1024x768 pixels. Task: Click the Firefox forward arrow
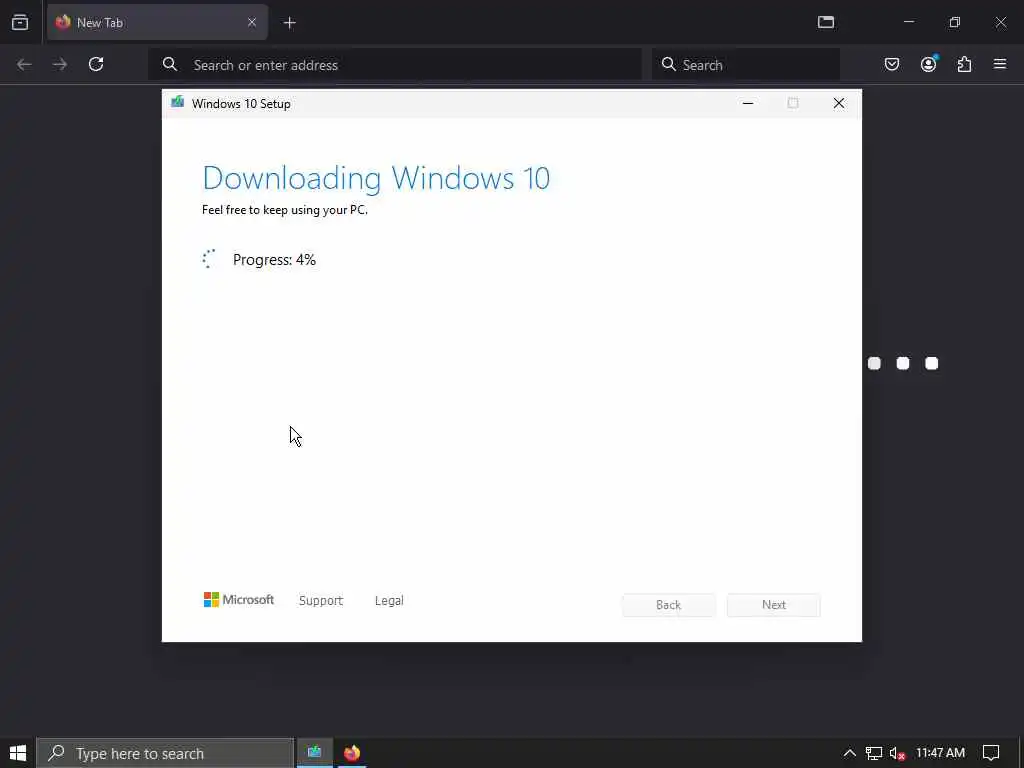(59, 64)
